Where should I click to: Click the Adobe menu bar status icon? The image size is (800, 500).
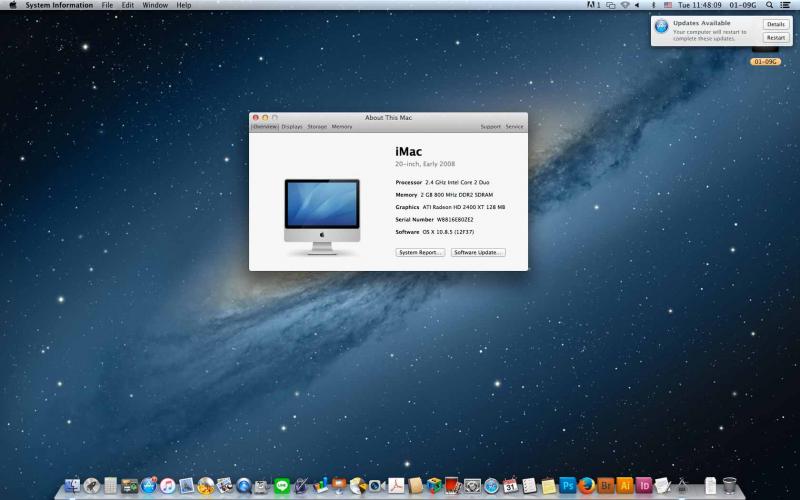point(593,5)
